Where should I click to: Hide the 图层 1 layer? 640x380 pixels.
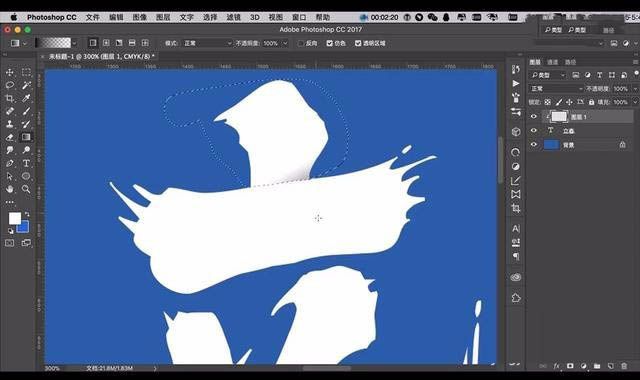click(533, 117)
